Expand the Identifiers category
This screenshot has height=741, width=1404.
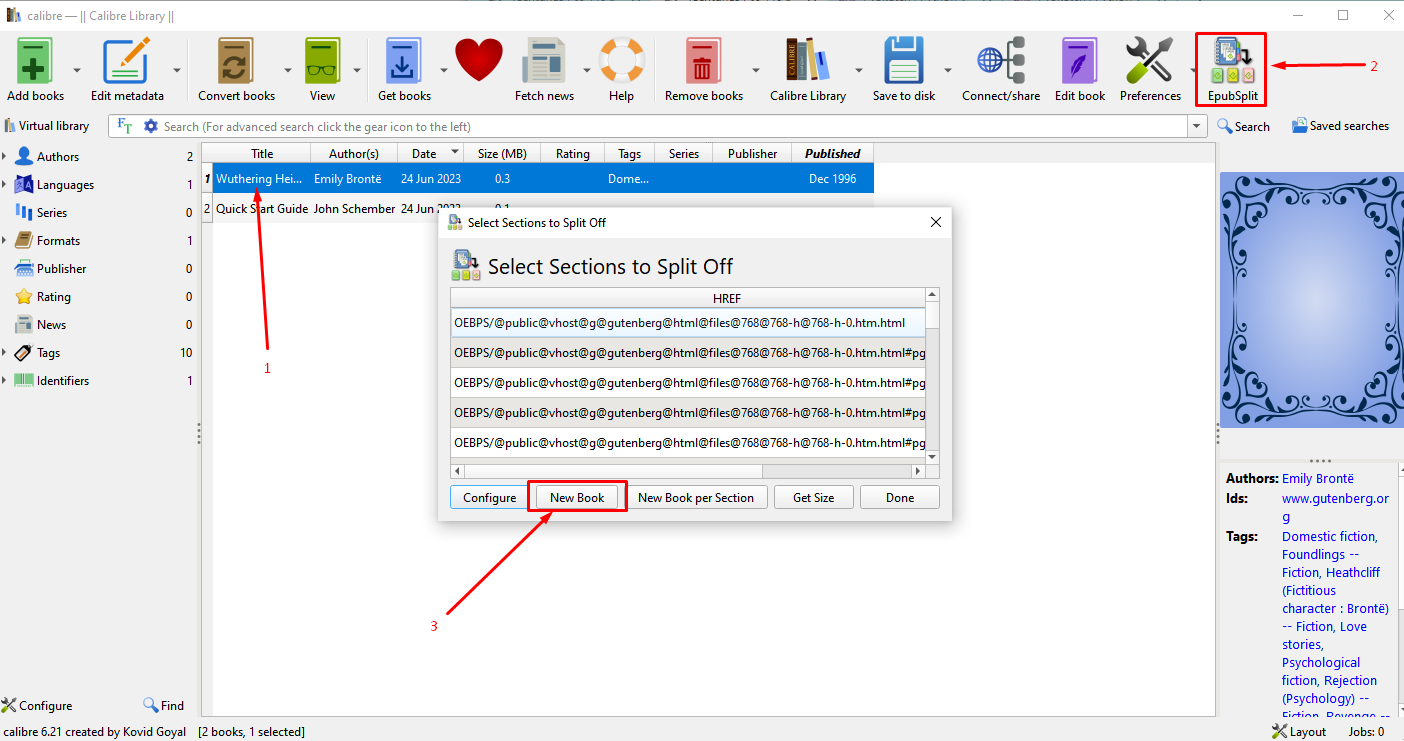pyautogui.click(x=4, y=381)
